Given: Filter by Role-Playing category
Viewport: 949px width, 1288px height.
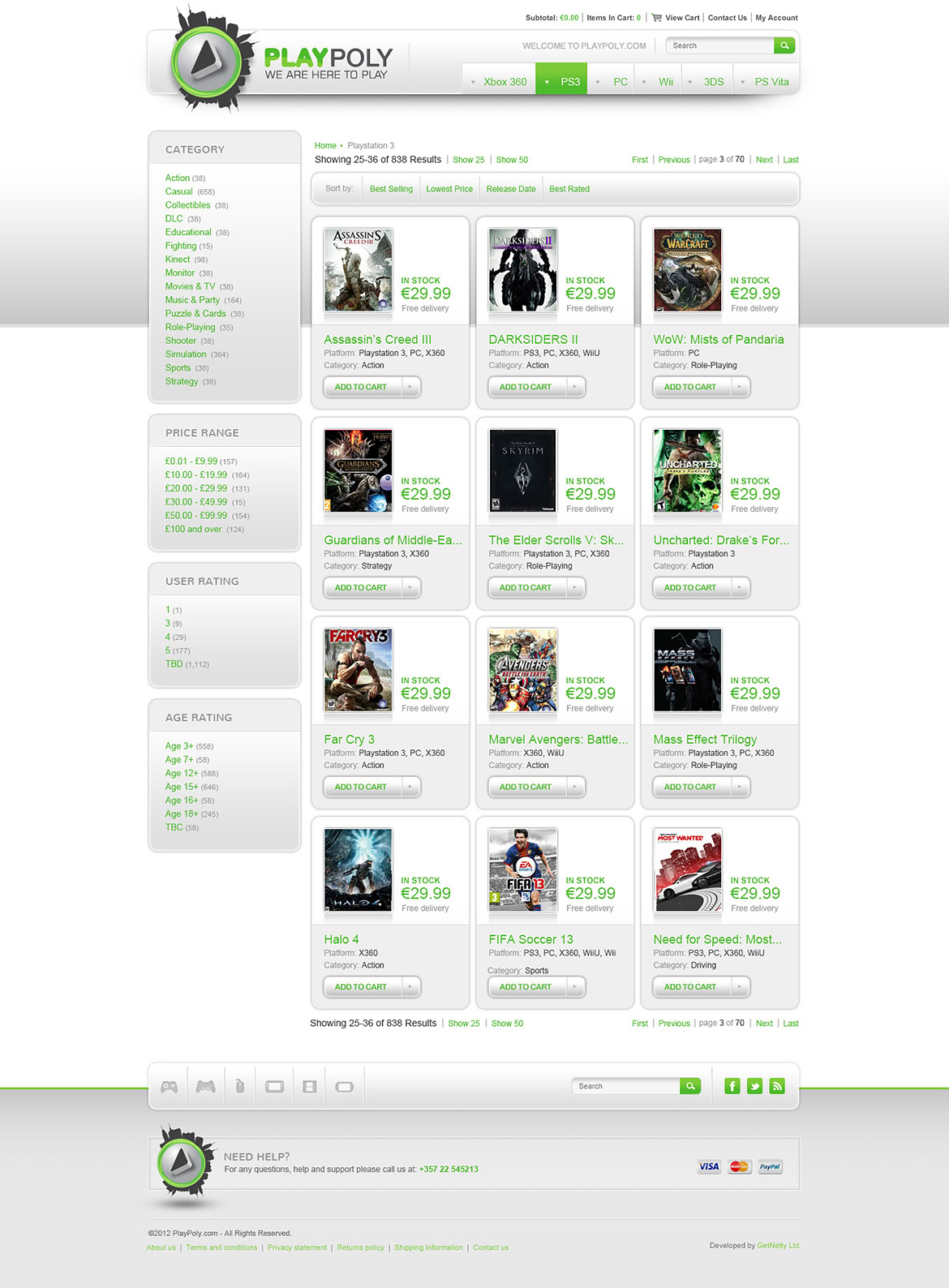Looking at the screenshot, I should [191, 327].
